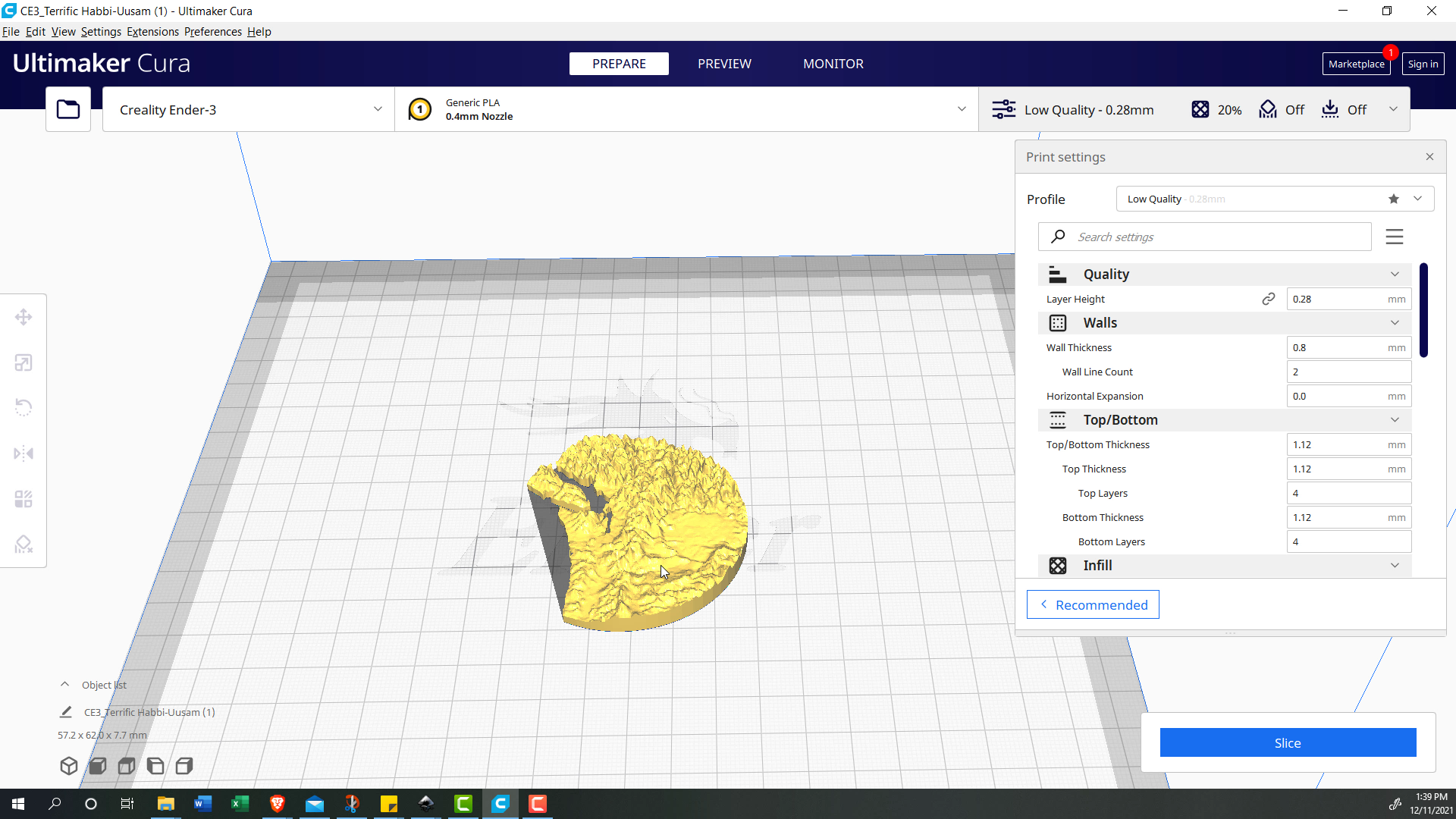Click the Recommended button
This screenshot has height=819, width=1456.
[1092, 604]
